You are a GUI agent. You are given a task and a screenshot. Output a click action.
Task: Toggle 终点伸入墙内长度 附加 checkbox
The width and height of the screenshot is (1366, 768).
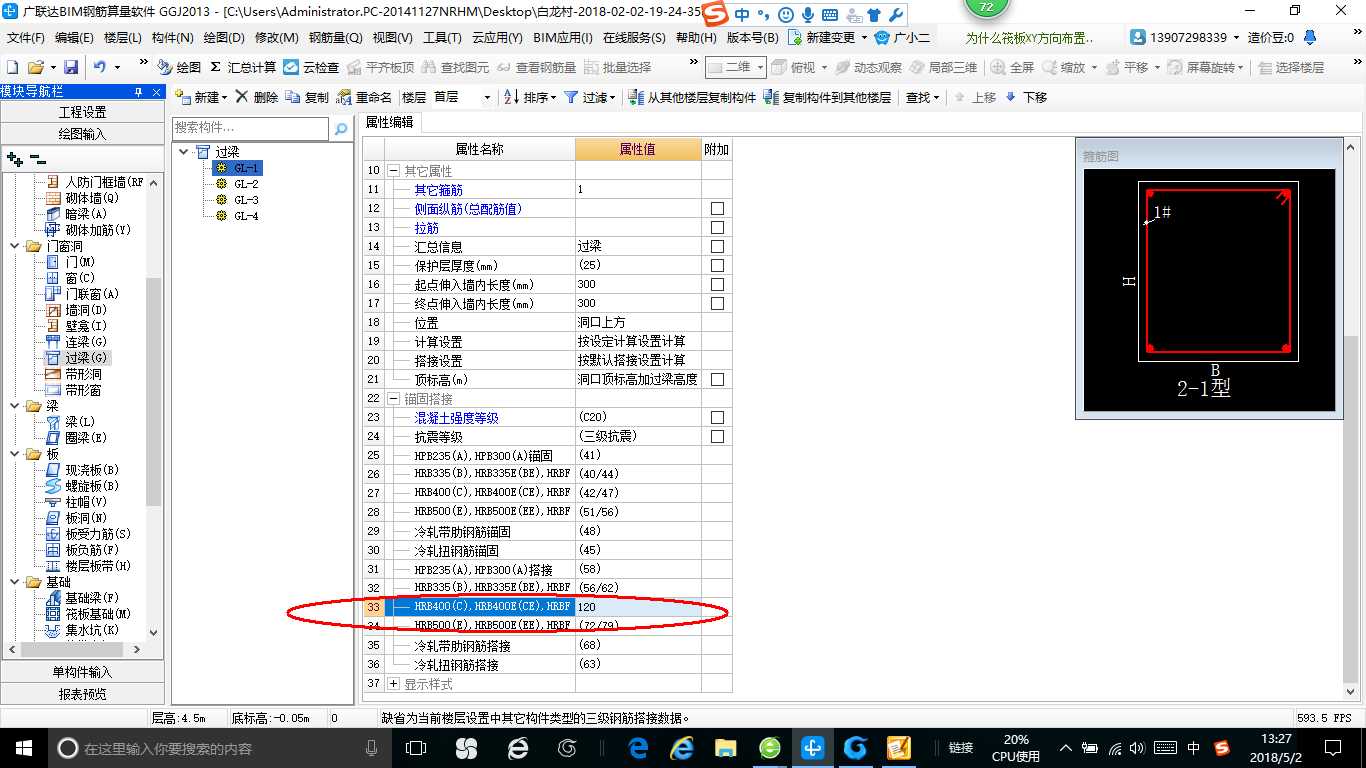(x=717, y=304)
